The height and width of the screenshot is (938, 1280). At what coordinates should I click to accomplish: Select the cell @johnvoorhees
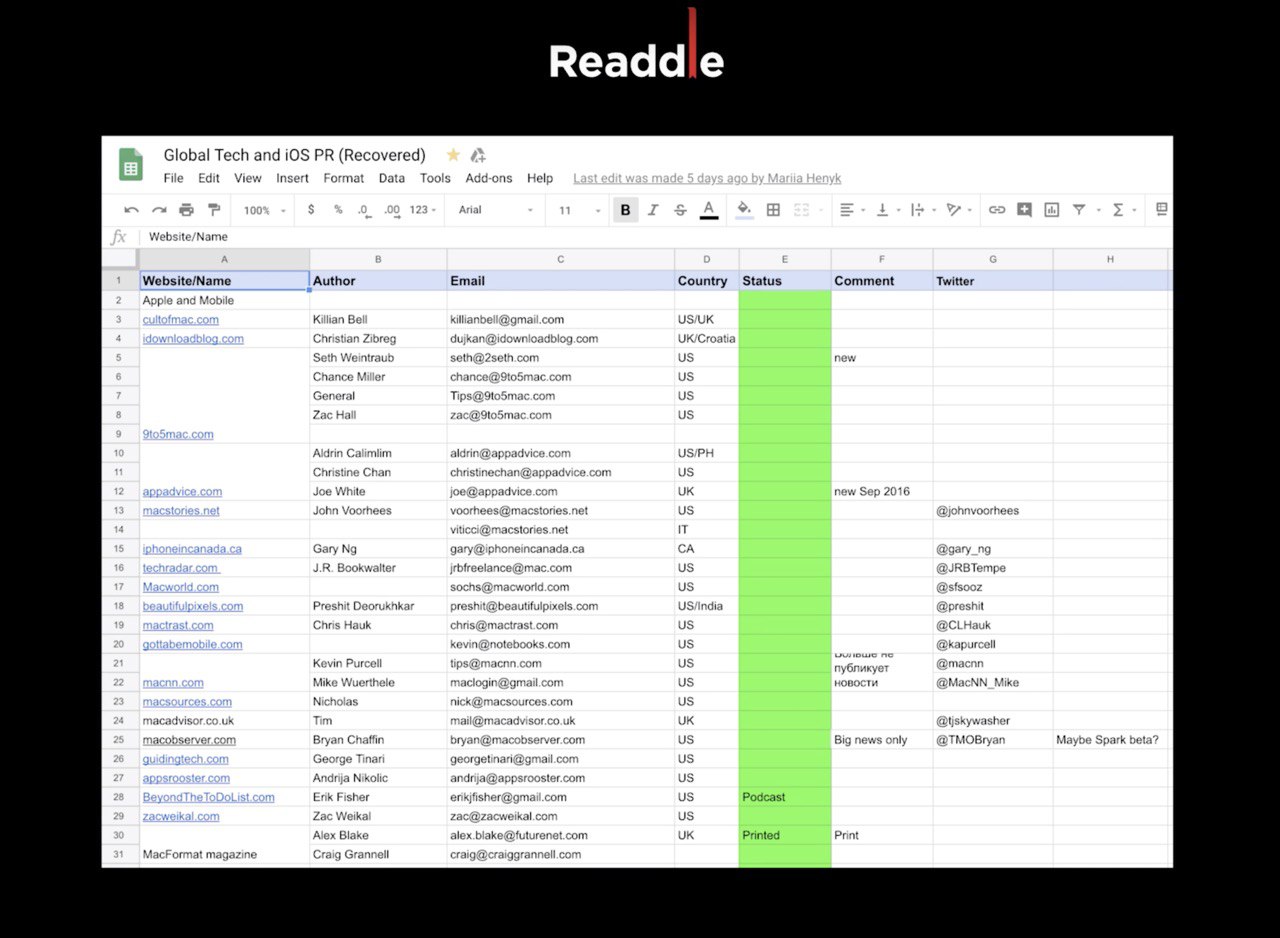(x=993, y=511)
